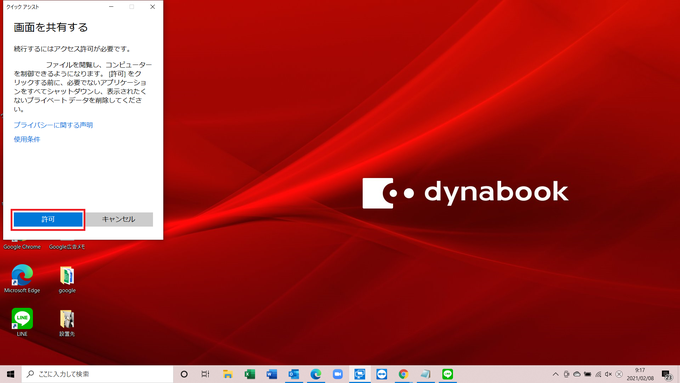Switch to Outlook on the taskbar

pos(294,374)
